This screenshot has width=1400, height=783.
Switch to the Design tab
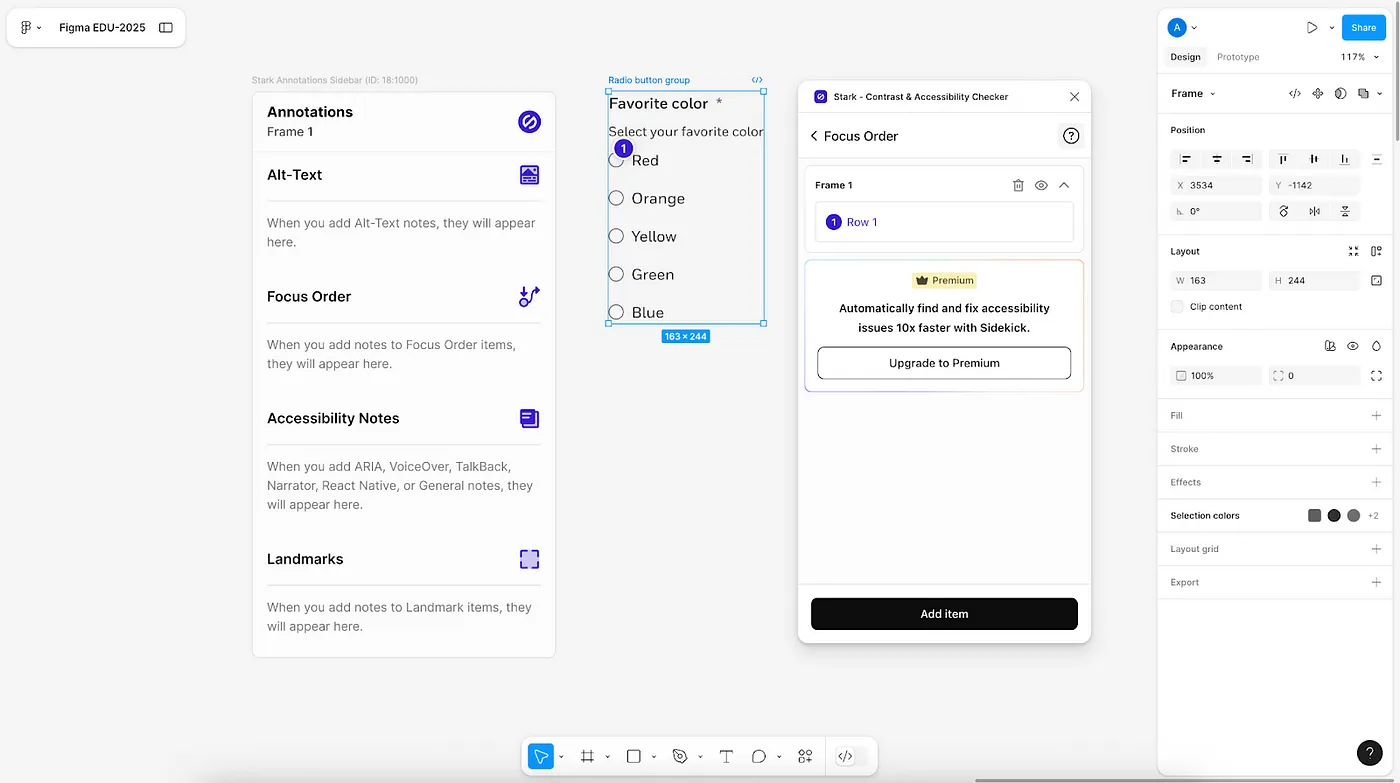1185,57
